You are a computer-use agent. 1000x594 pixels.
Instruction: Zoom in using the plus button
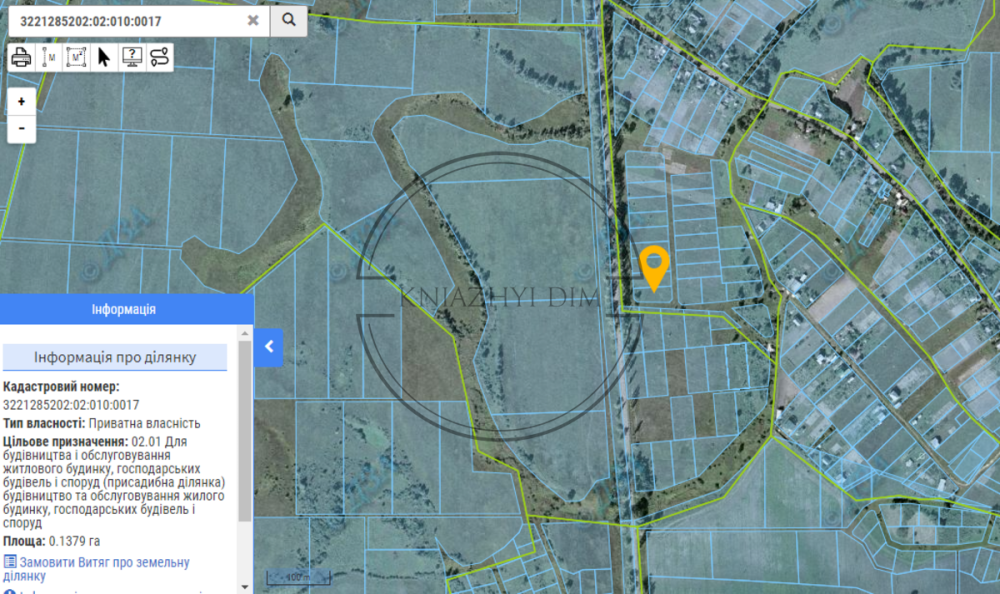21,101
